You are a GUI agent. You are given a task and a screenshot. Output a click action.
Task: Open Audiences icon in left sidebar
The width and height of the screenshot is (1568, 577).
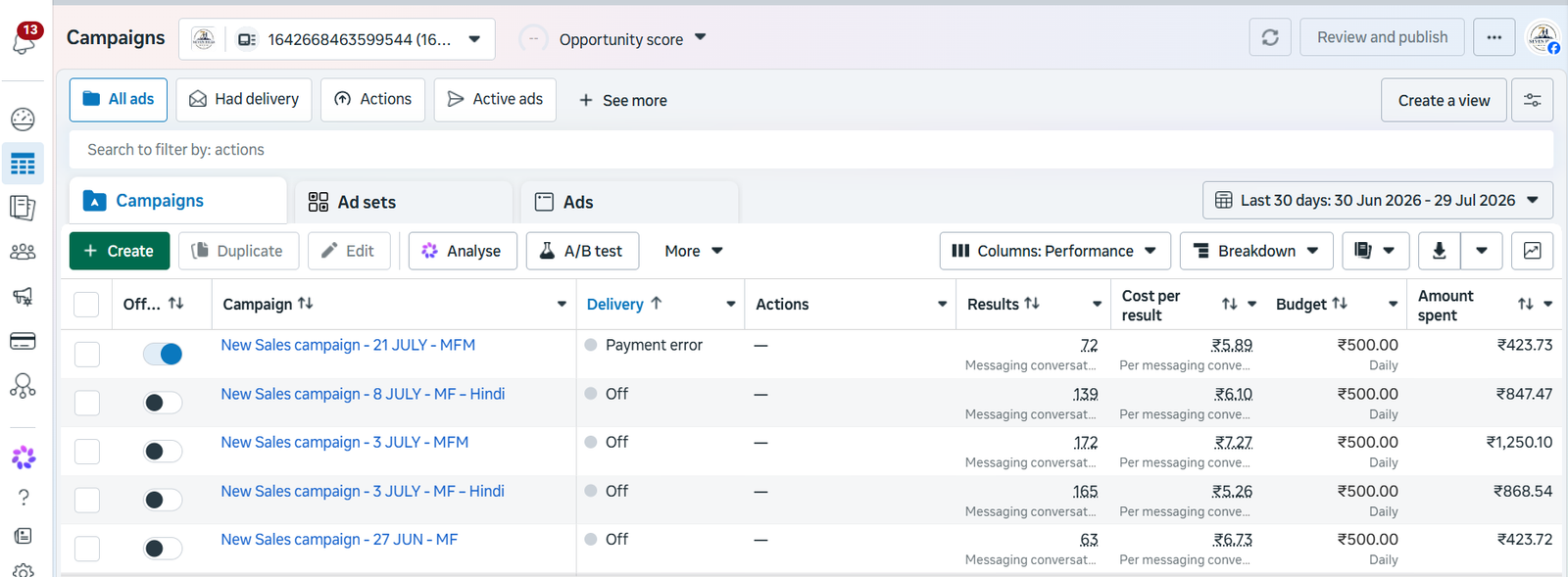pos(23,252)
